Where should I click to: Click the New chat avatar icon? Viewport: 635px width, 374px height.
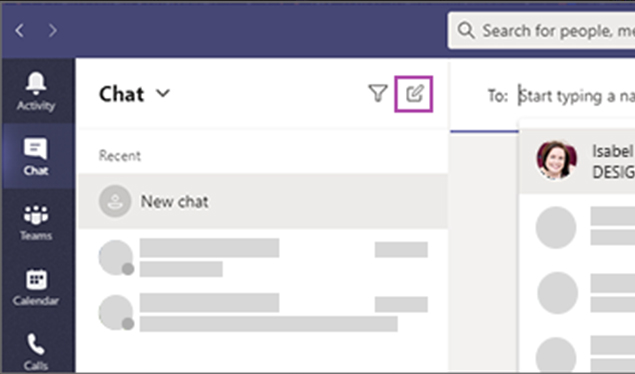(x=115, y=201)
